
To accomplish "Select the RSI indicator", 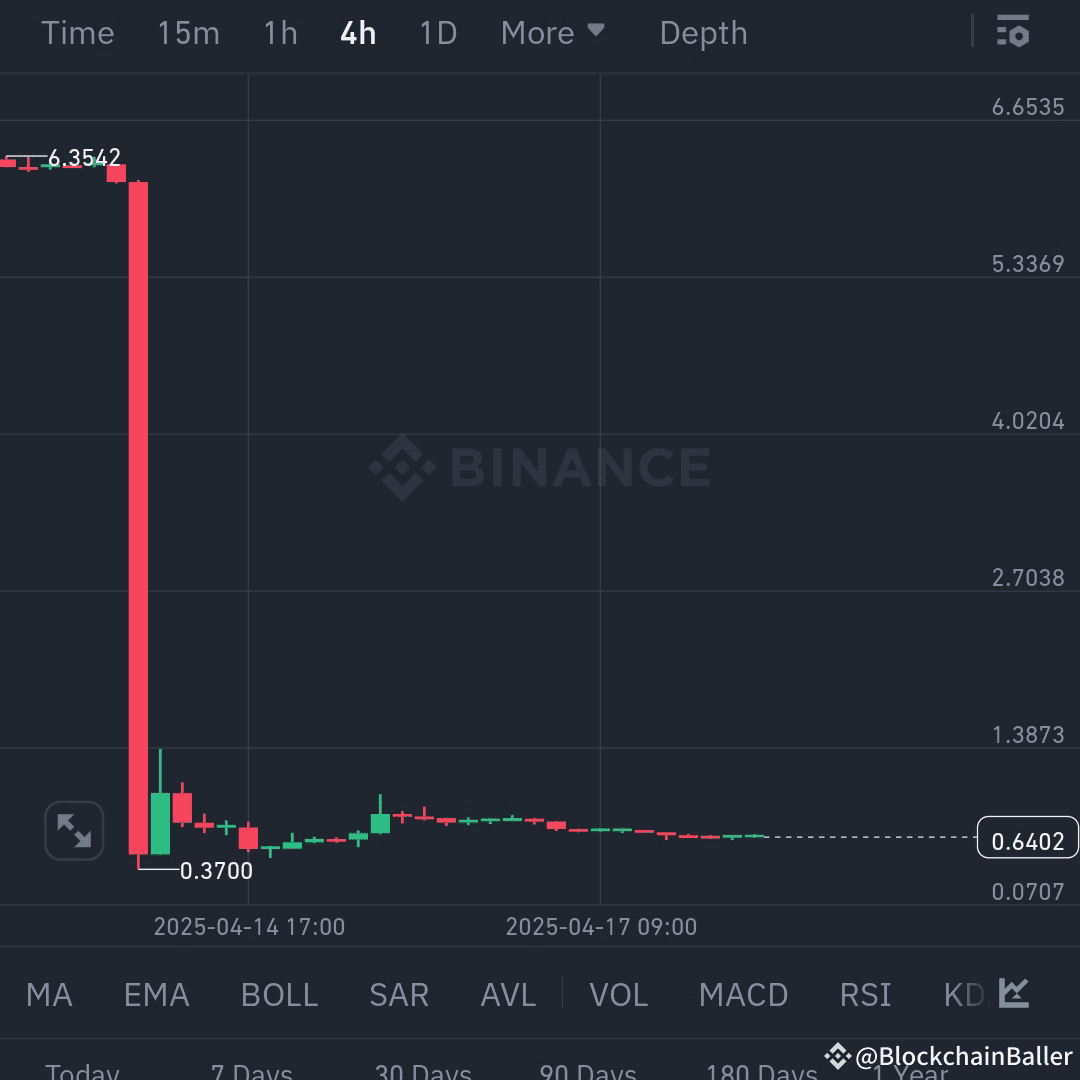I will tap(864, 993).
